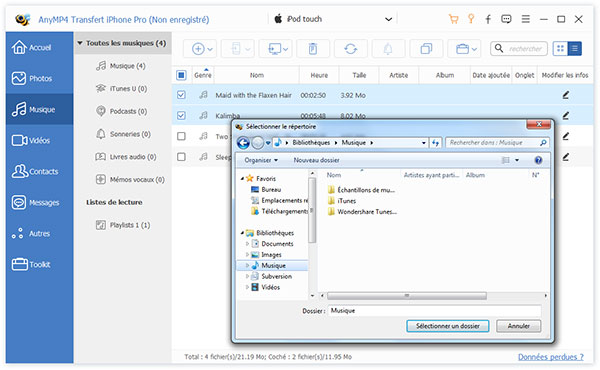Image resolution: width=600 pixels, height=370 pixels.
Task: Open the Toolkit sidebar tab
Action: [39, 264]
